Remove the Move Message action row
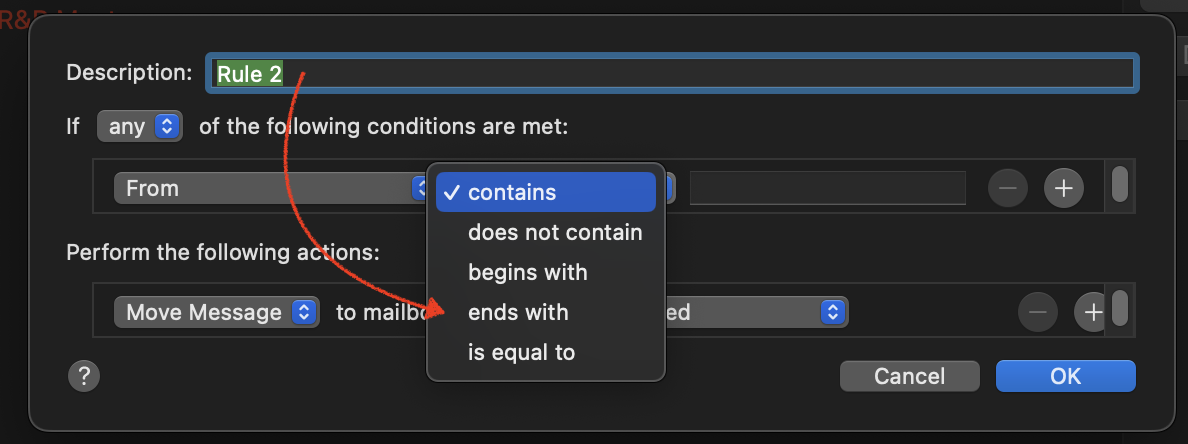The width and height of the screenshot is (1188, 444). click(x=1037, y=313)
